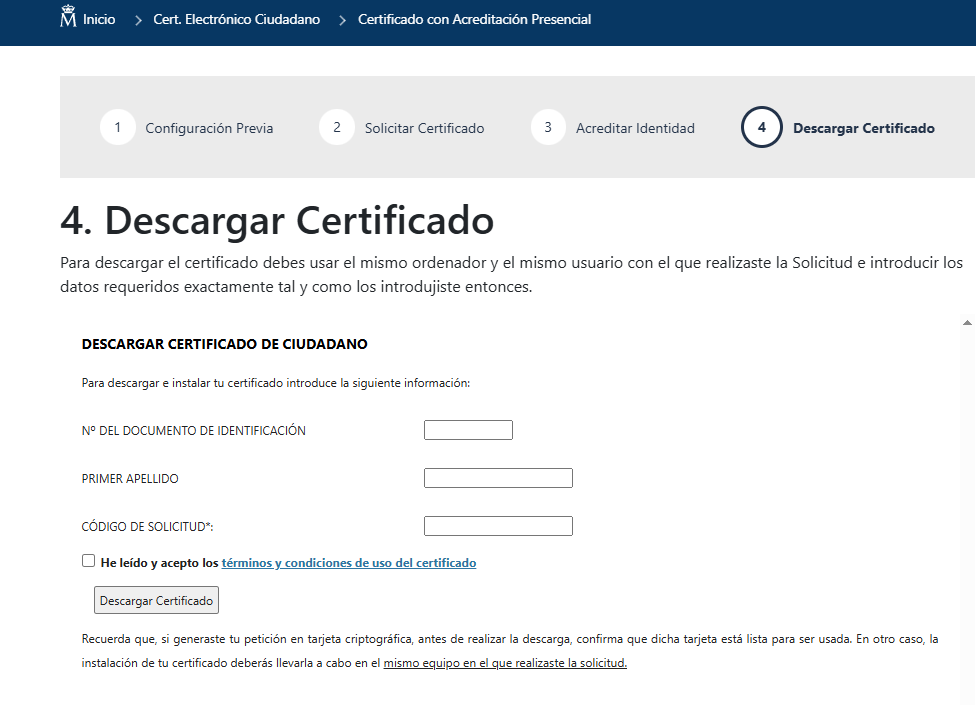Click chevron after Cert. Electrónico Ciudadano
Image resolution: width=976 pixels, height=705 pixels.
pyautogui.click(x=342, y=21)
